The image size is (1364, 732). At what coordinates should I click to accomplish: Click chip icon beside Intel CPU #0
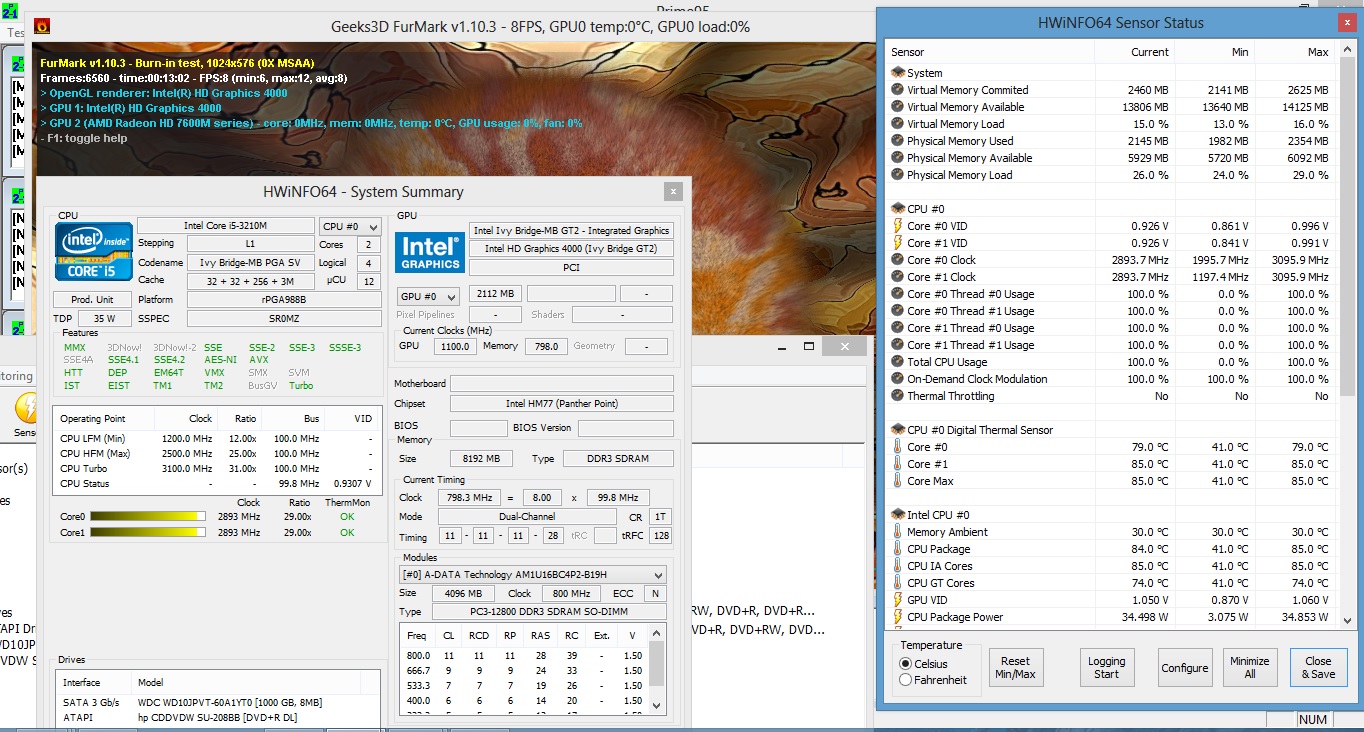point(898,515)
